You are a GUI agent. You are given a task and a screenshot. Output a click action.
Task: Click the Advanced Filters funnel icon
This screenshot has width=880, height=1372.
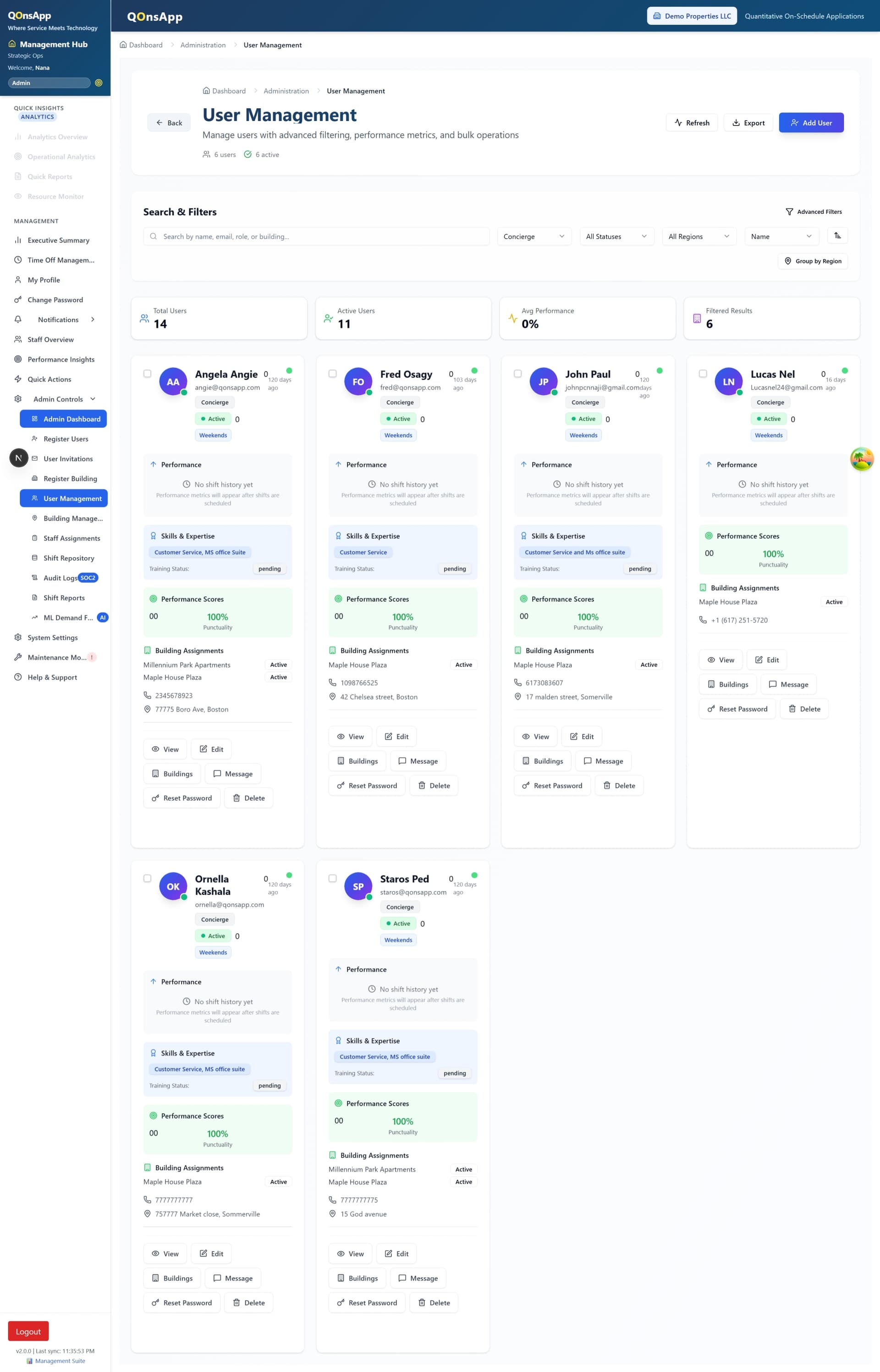(x=789, y=212)
